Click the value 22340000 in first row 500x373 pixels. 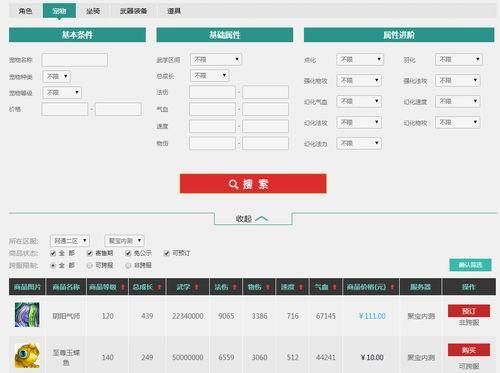188,316
